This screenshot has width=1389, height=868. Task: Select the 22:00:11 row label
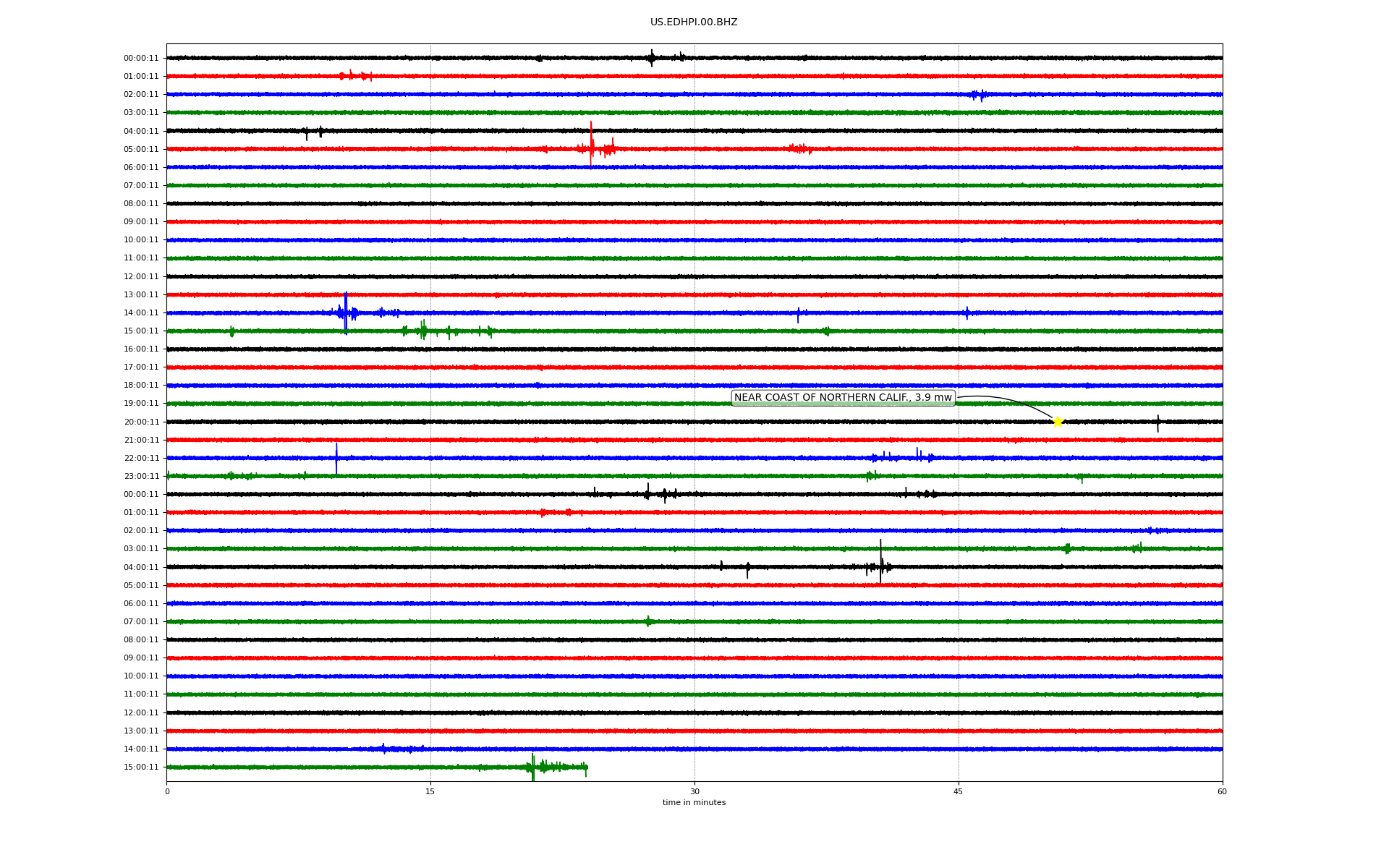click(x=141, y=459)
